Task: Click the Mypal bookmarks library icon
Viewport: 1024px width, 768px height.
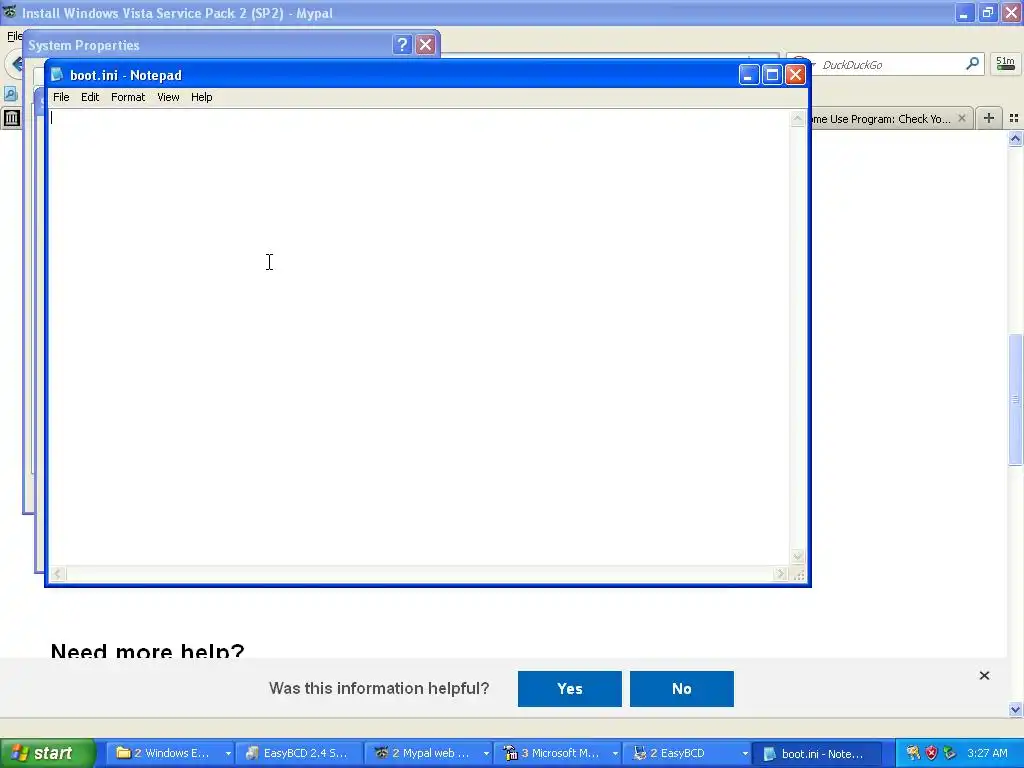Action: pos(12,118)
